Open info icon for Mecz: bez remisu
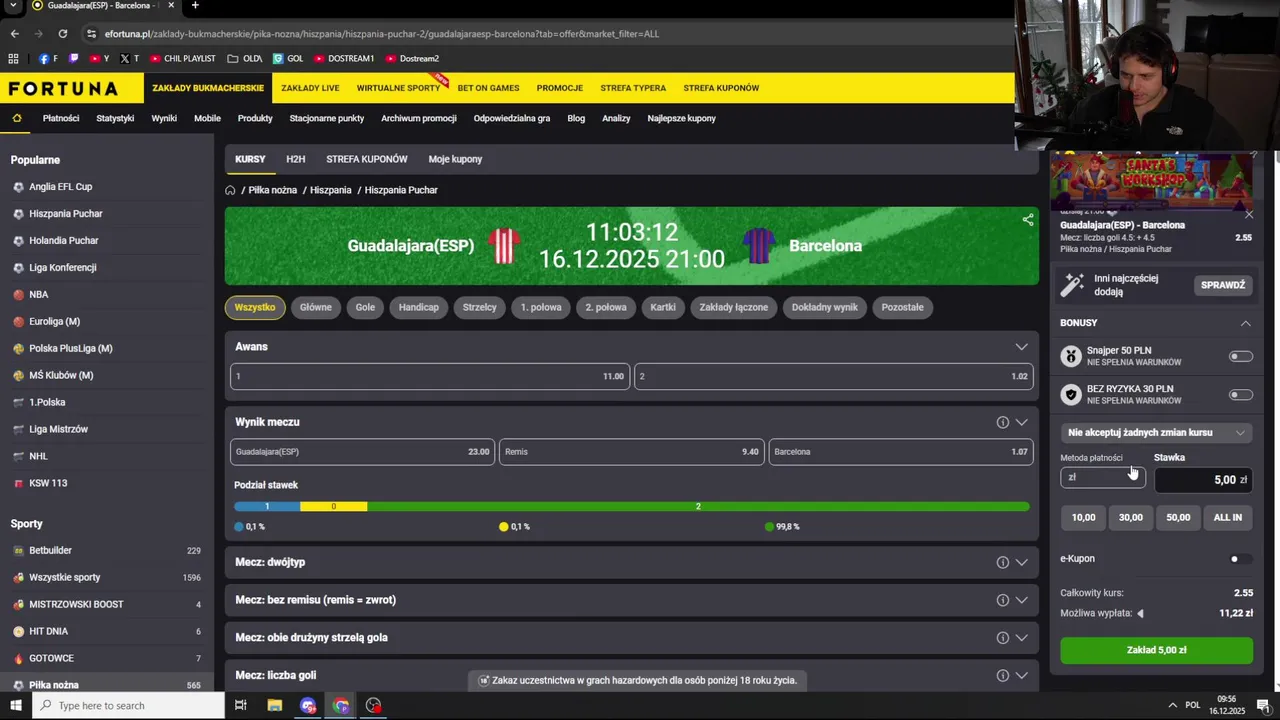This screenshot has width=1280, height=720. tap(1002, 600)
